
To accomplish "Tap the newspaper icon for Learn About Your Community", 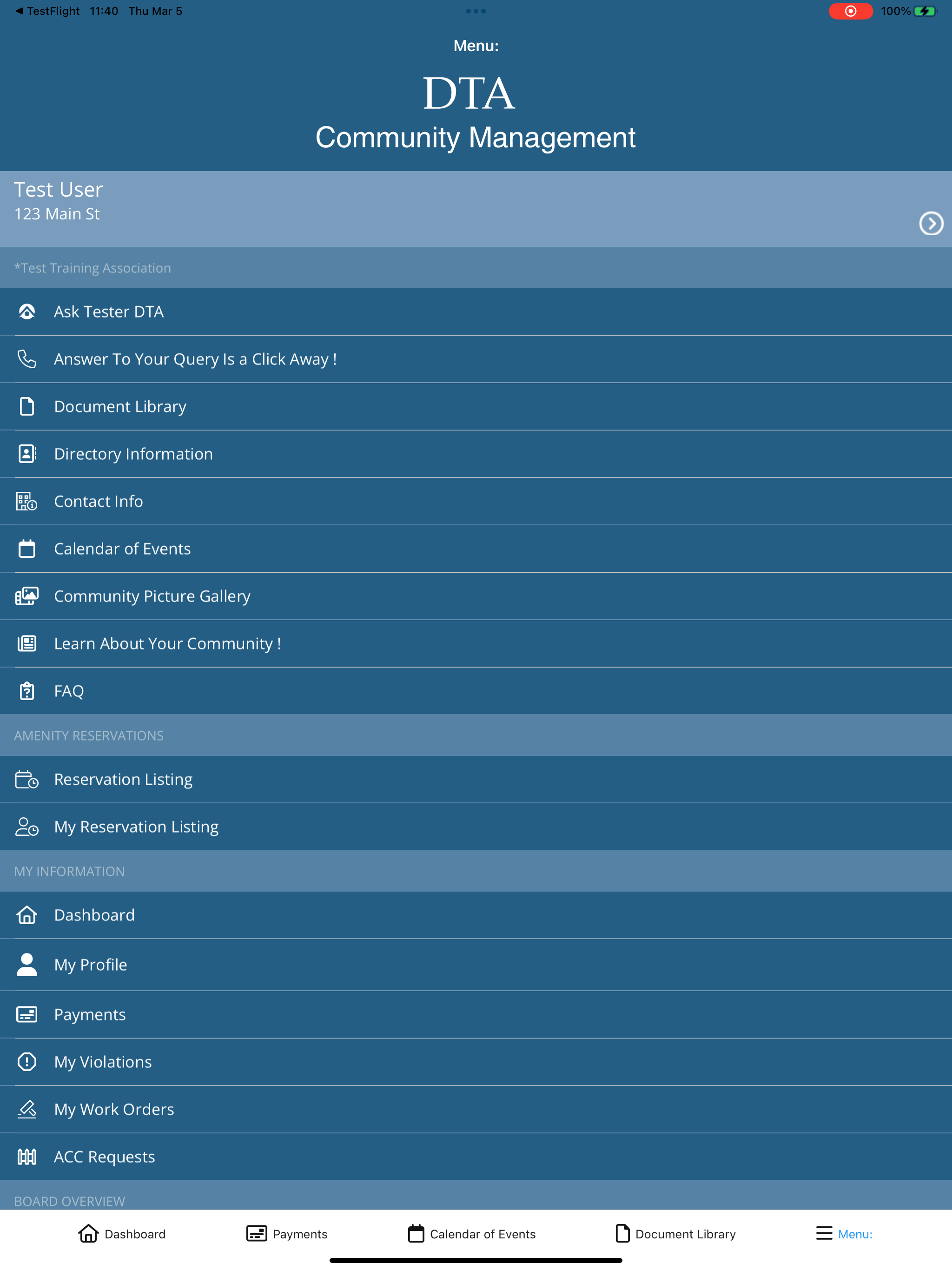I will pyautogui.click(x=27, y=644).
